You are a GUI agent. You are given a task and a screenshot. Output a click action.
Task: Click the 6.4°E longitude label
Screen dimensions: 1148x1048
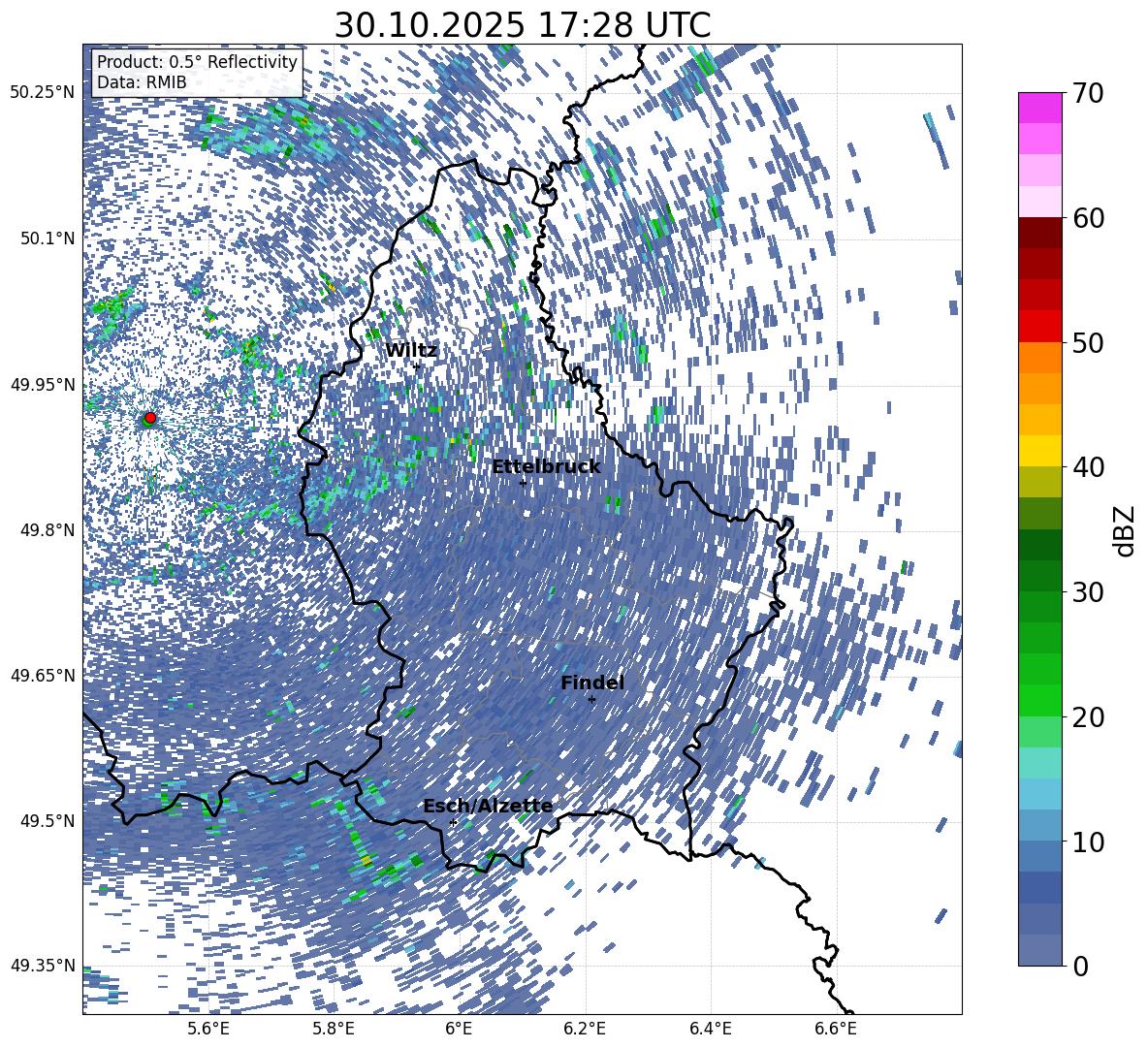coord(710,1029)
